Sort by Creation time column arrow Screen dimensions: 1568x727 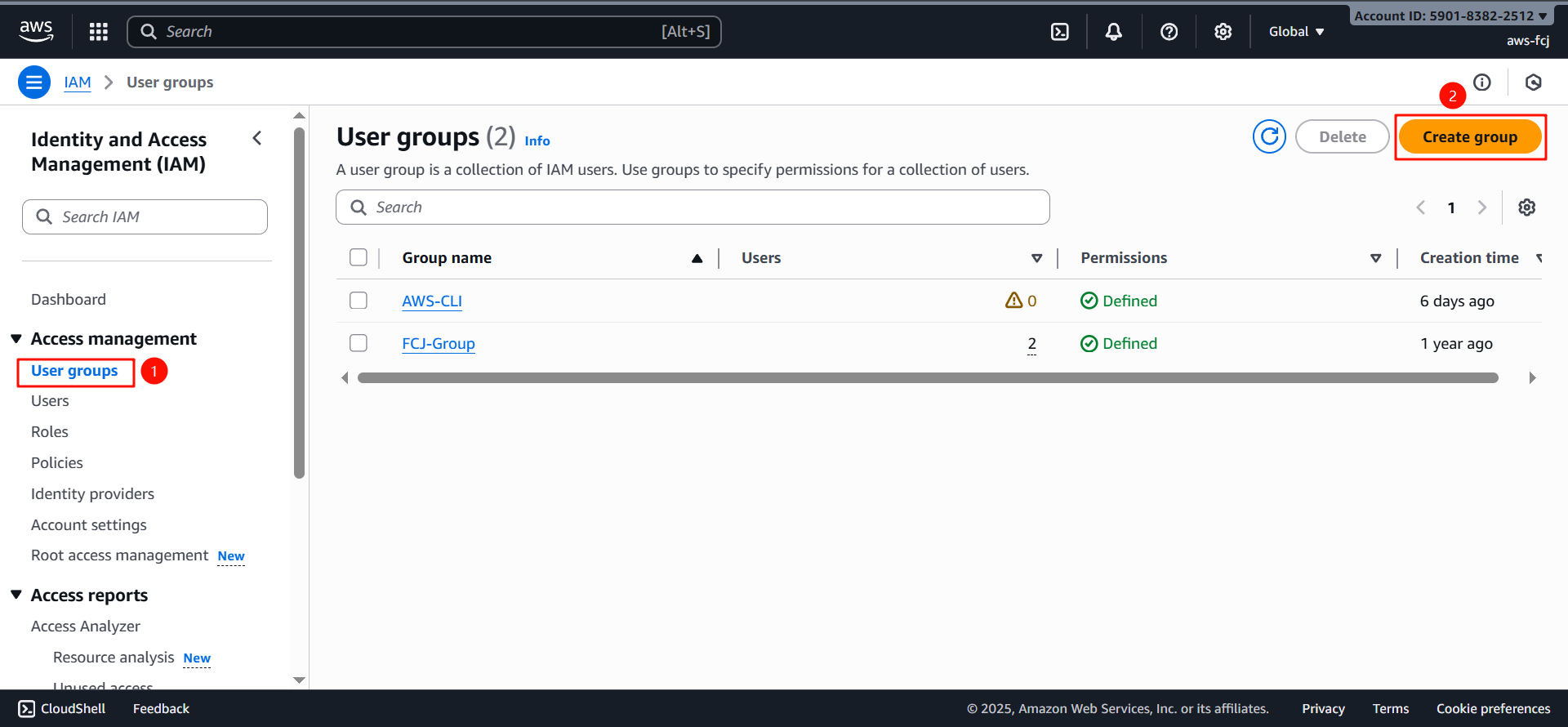point(1539,258)
